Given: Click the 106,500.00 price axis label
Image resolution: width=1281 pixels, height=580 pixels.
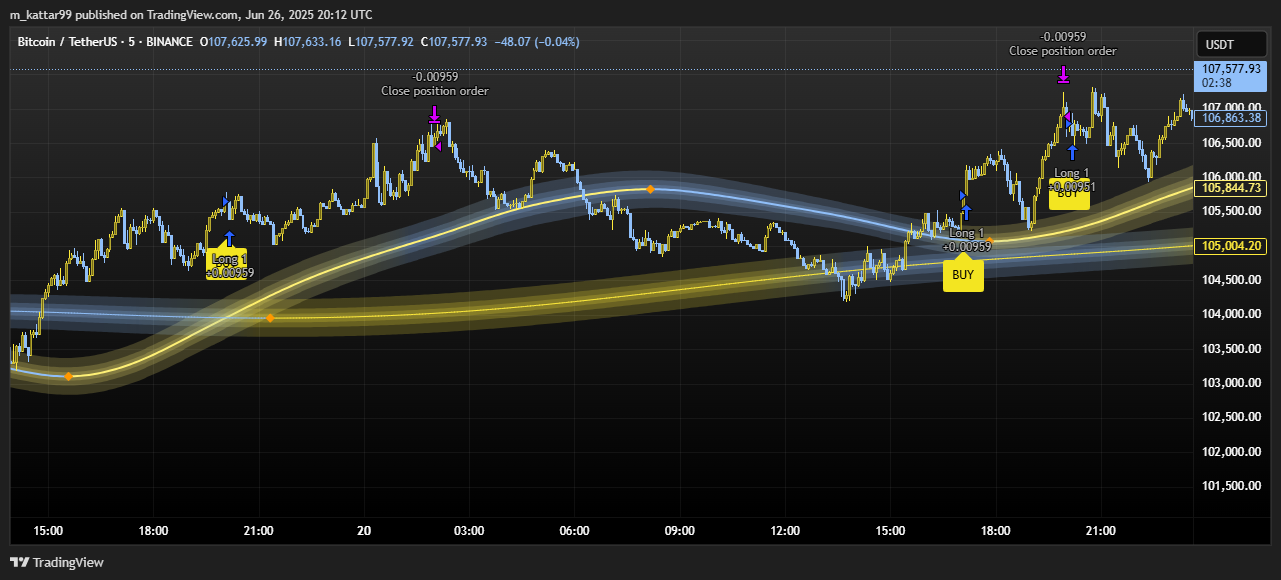Looking at the screenshot, I should 1231,142.
